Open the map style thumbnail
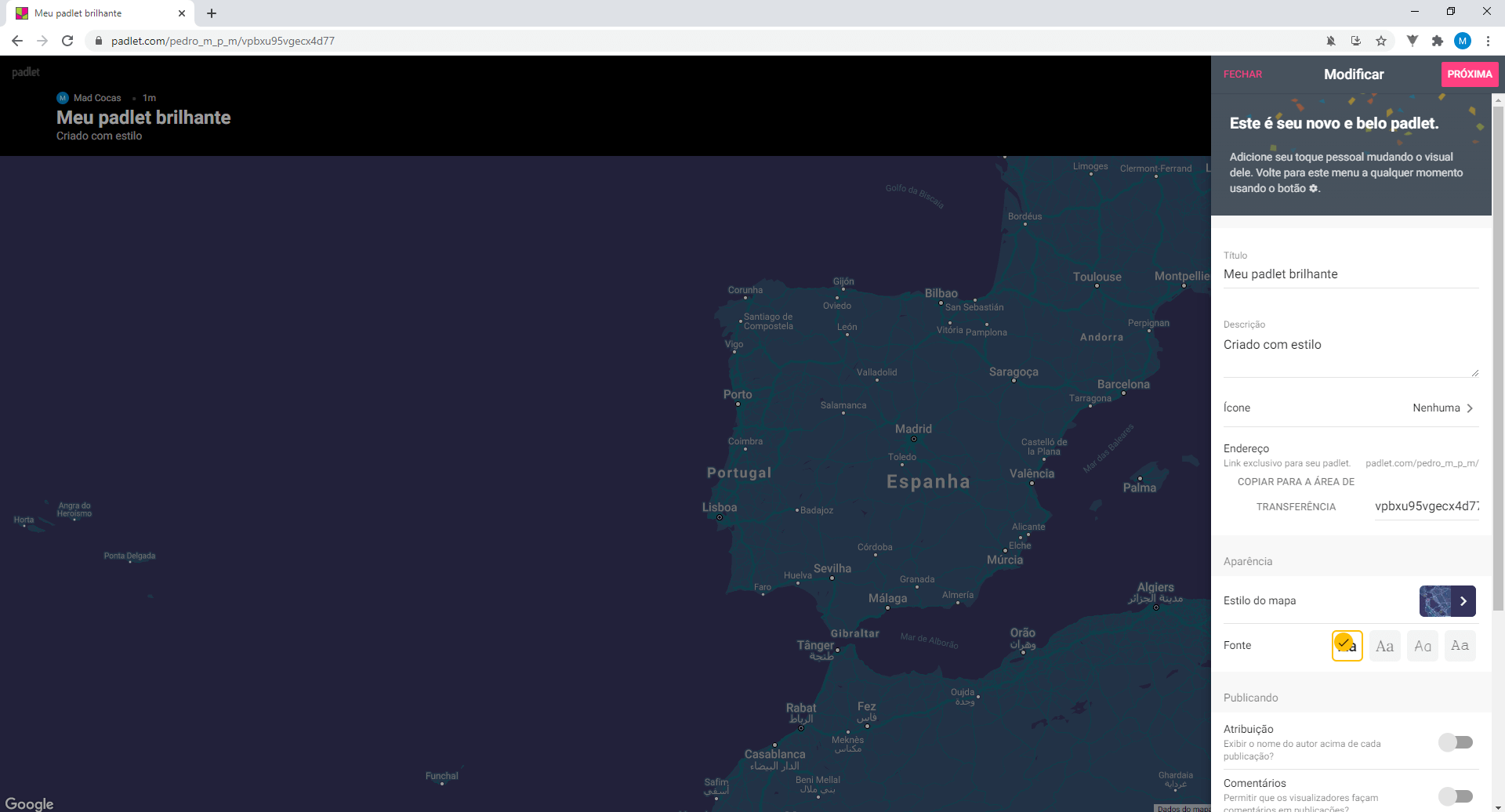The width and height of the screenshot is (1505, 812). point(1435,601)
